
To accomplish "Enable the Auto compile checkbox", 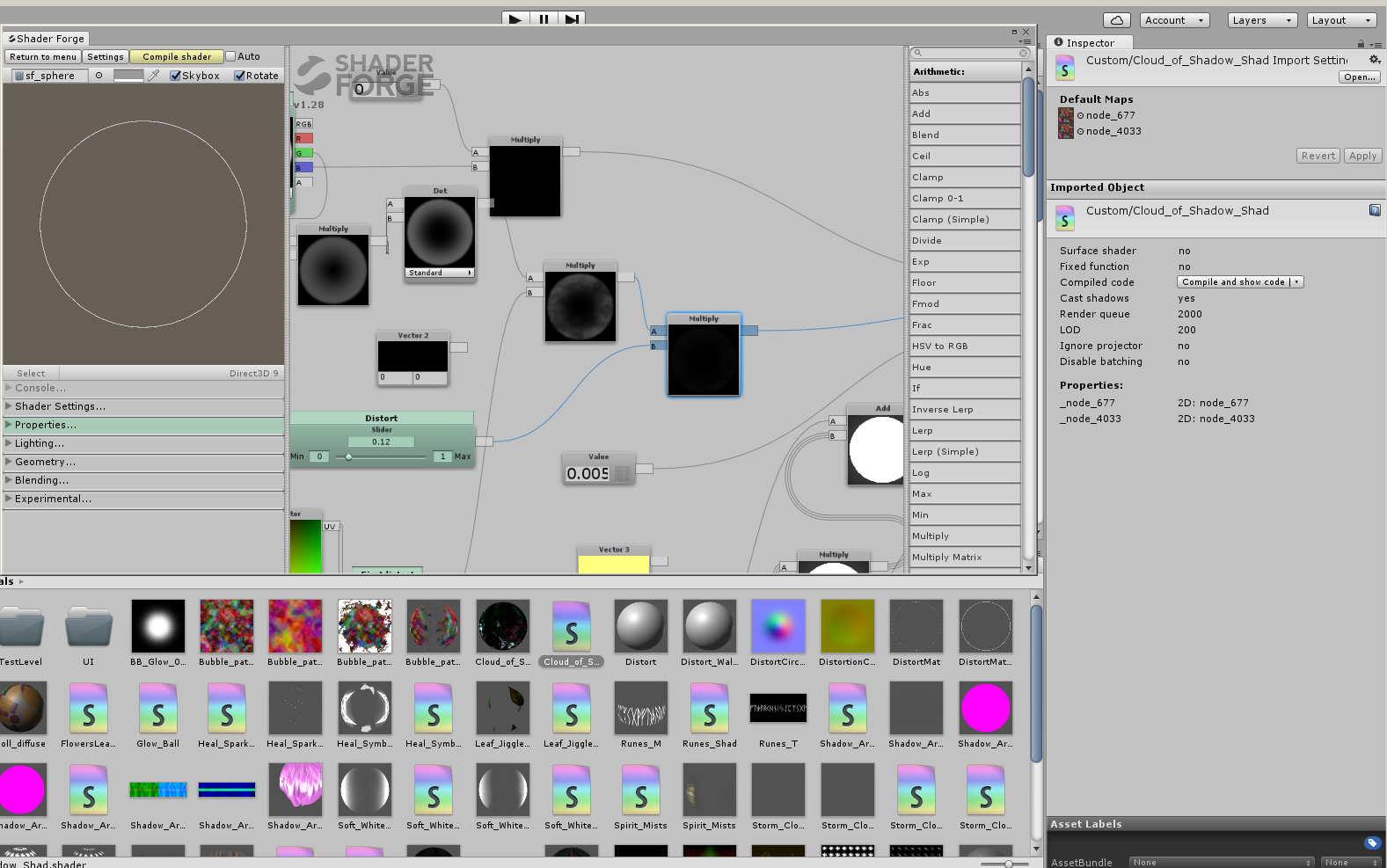I will (x=230, y=56).
